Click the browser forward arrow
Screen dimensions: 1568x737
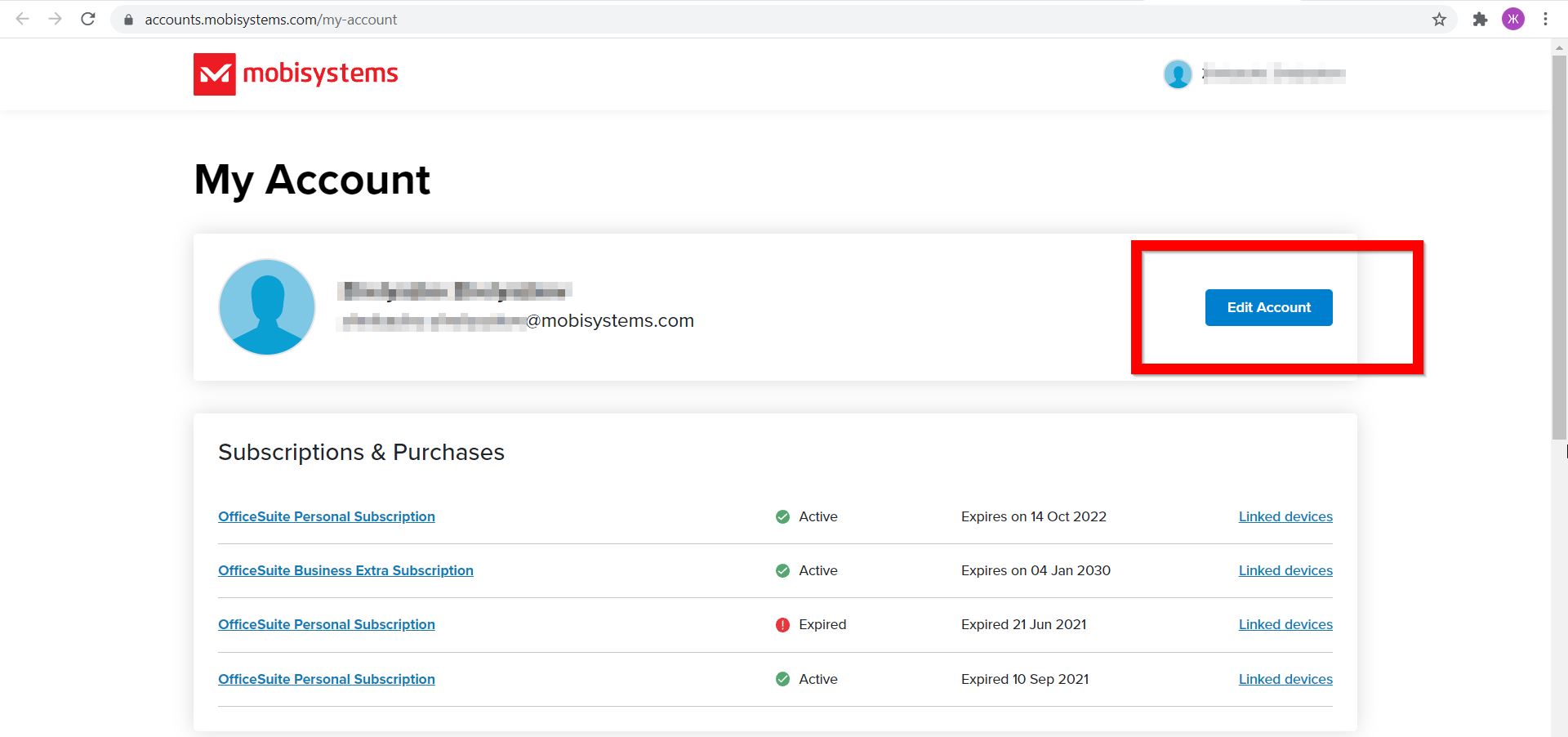click(55, 19)
